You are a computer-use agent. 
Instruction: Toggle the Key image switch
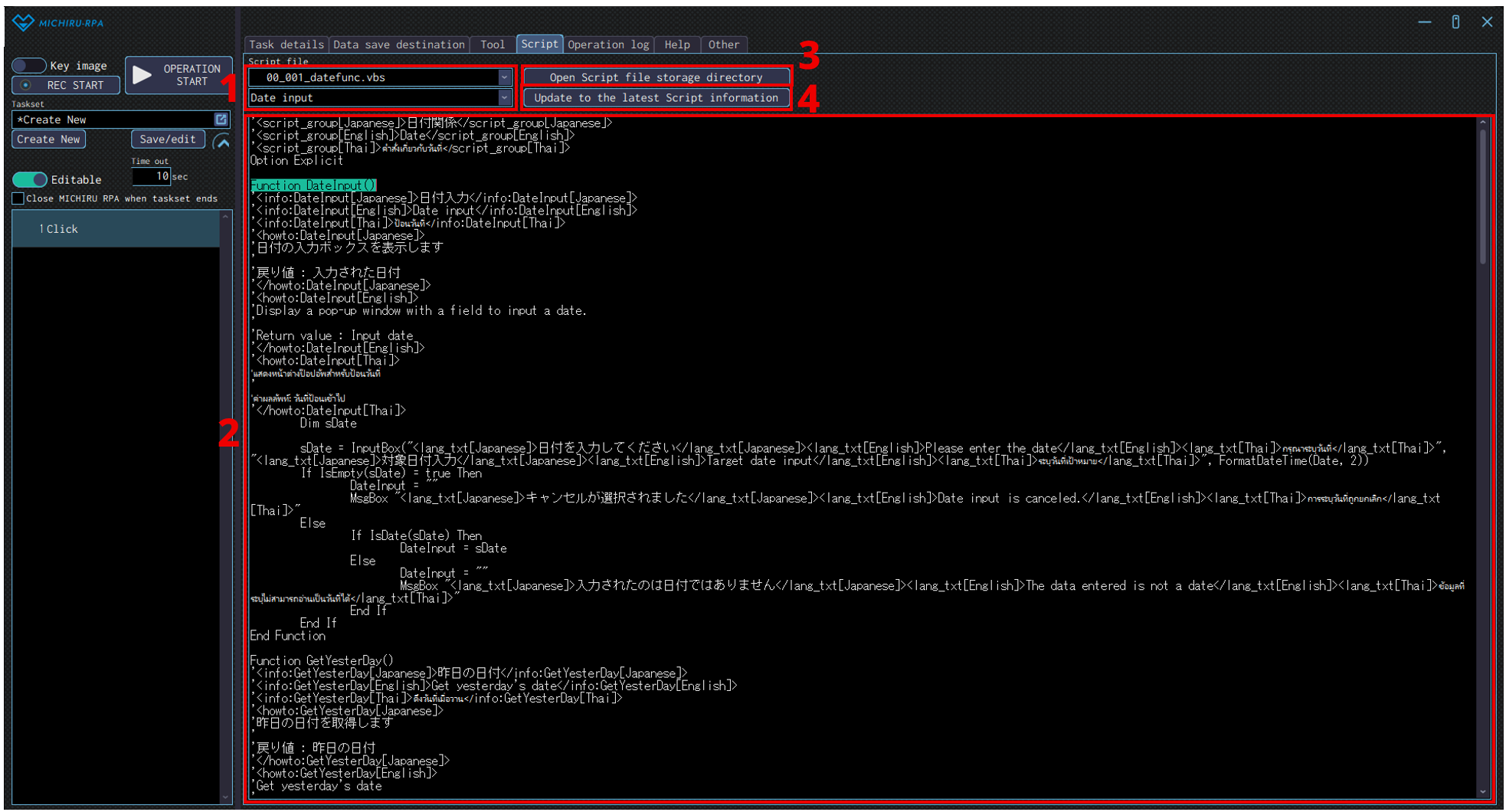pyautogui.click(x=29, y=66)
